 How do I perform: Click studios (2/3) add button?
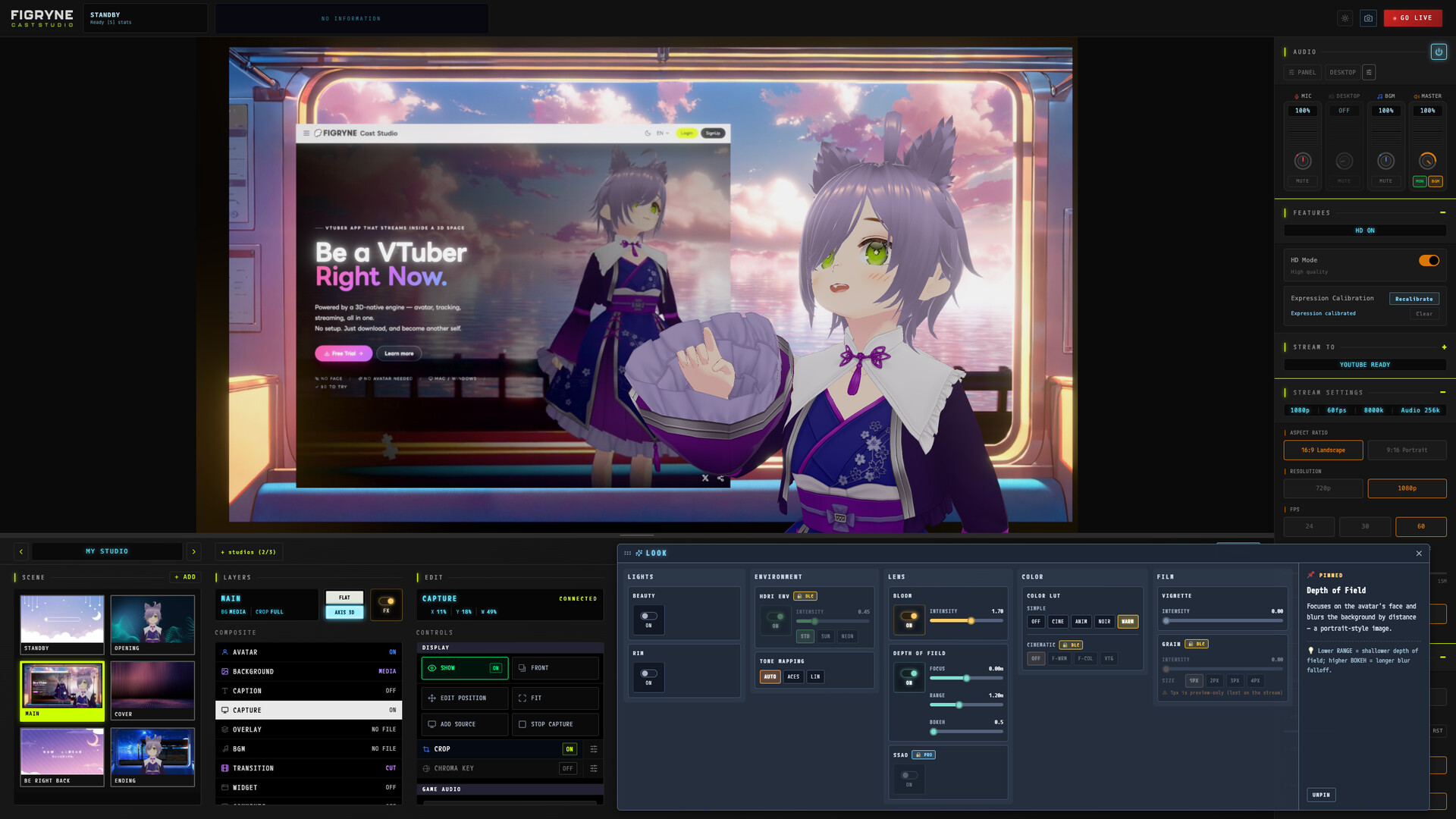click(249, 552)
